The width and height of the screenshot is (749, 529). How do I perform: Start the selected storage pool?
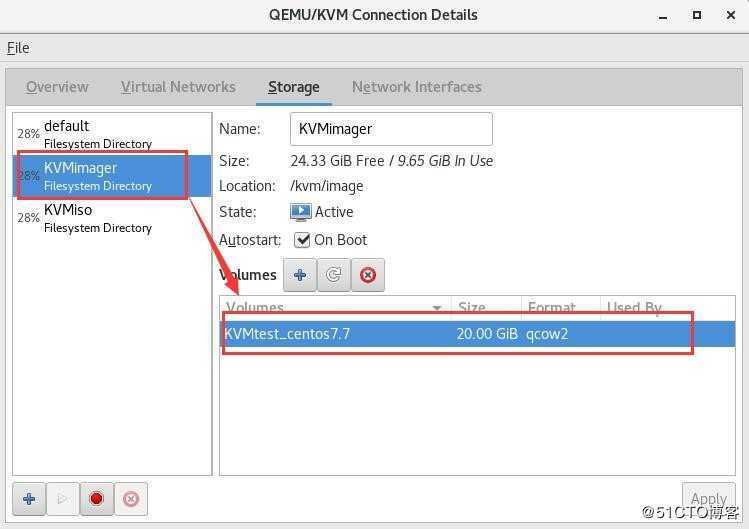63,499
